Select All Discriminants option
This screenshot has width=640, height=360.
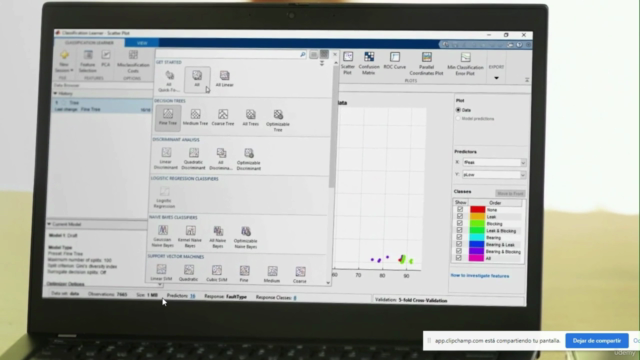point(221,159)
